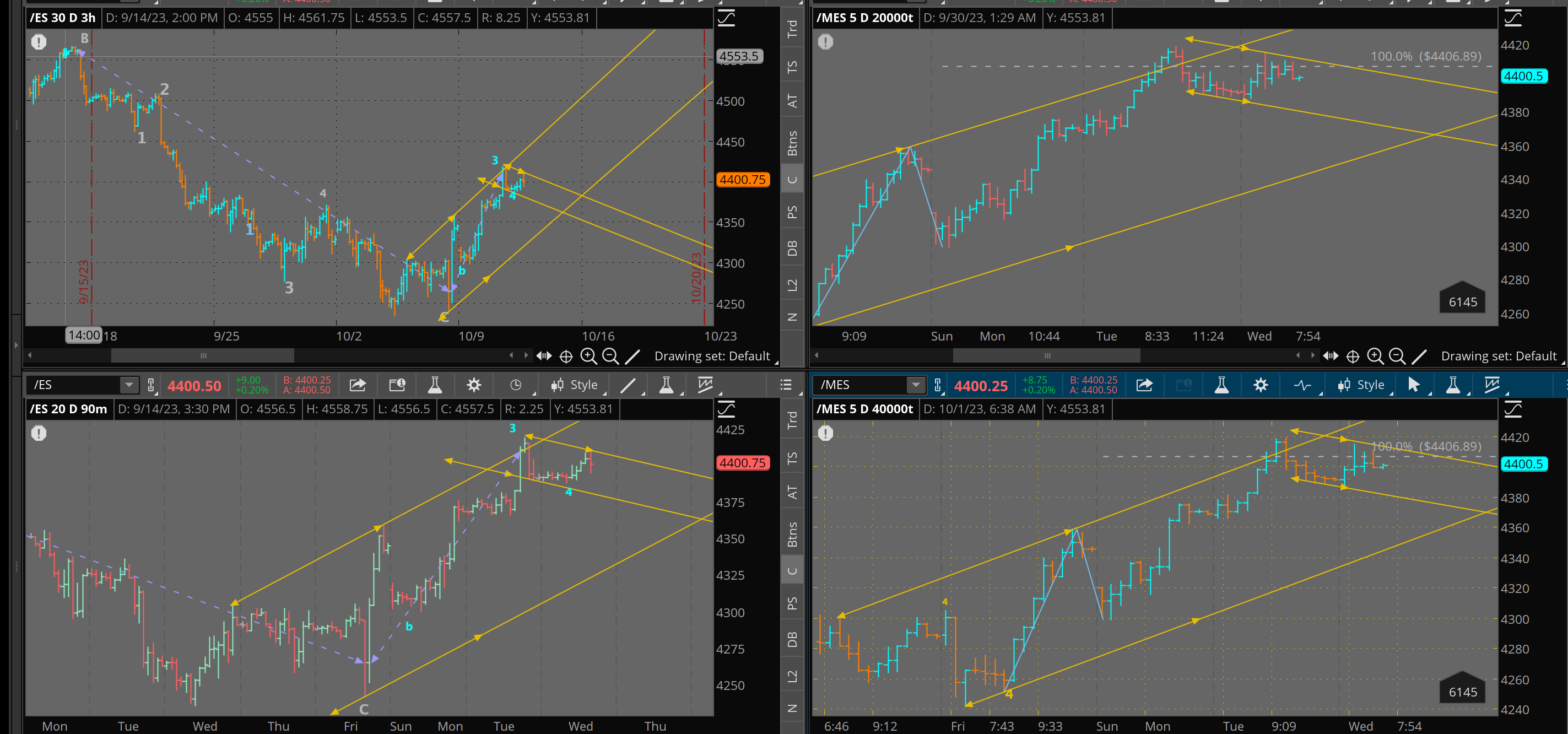
Task: Toggle log scale icon on /ES 3h chart
Action: [726, 18]
